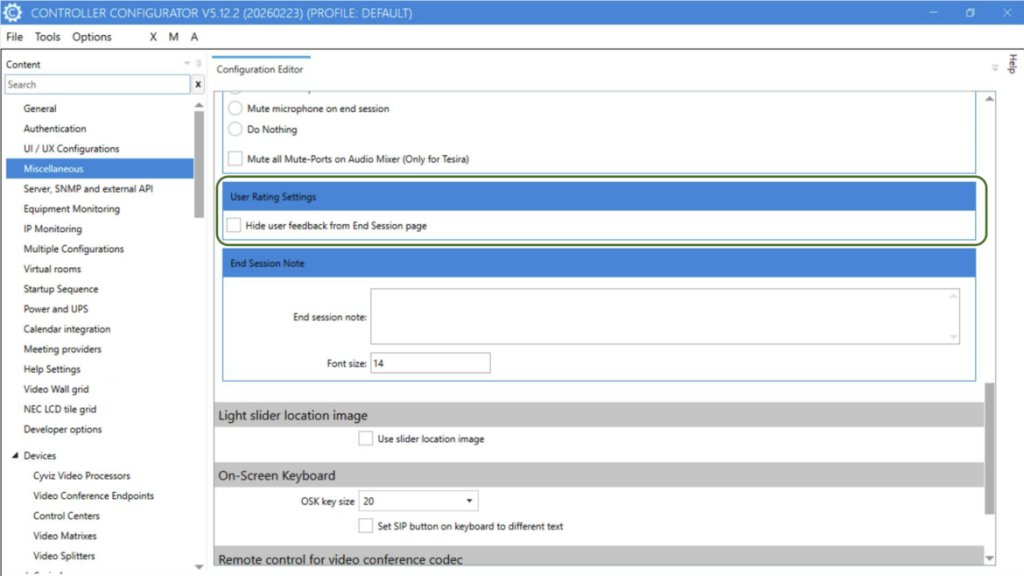Collapse the Devices tree node
The image size is (1024, 576).
click(15, 456)
